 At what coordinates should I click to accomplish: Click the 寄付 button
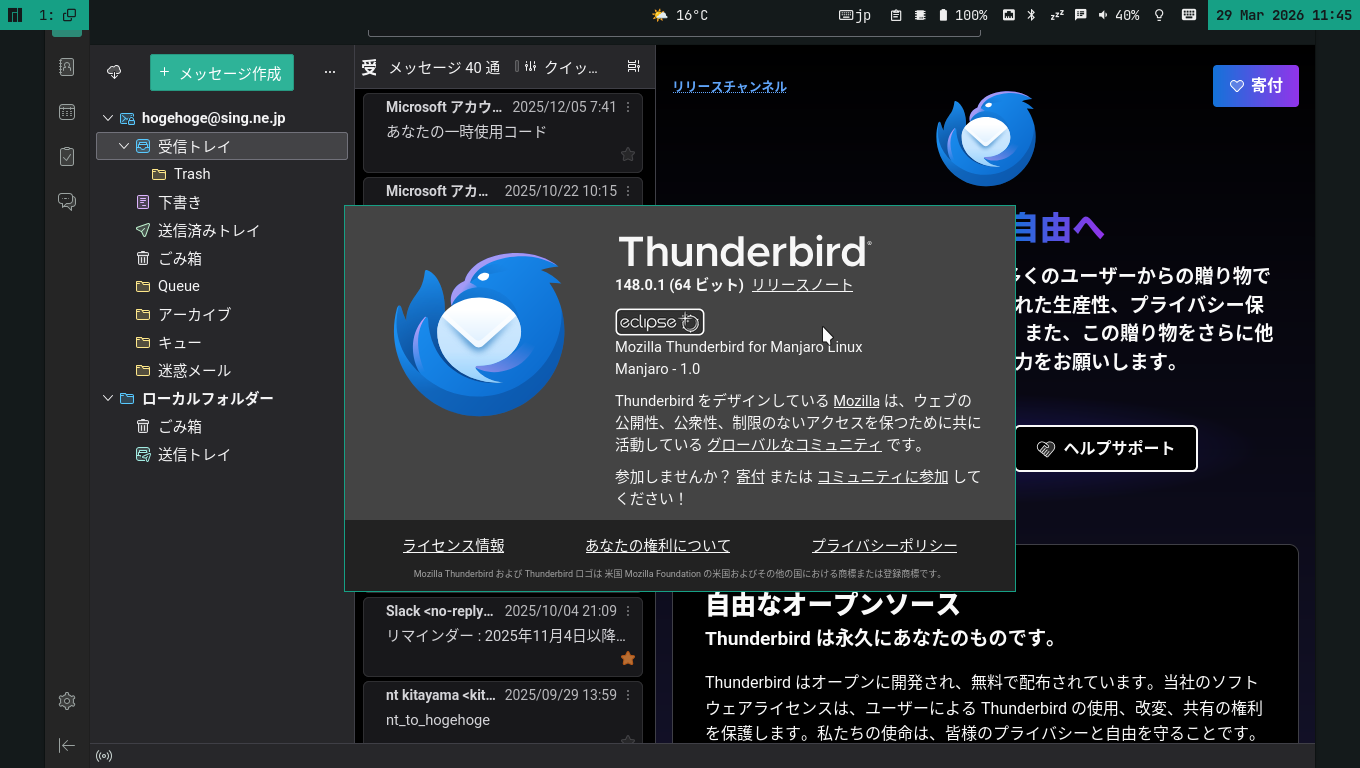click(1255, 86)
